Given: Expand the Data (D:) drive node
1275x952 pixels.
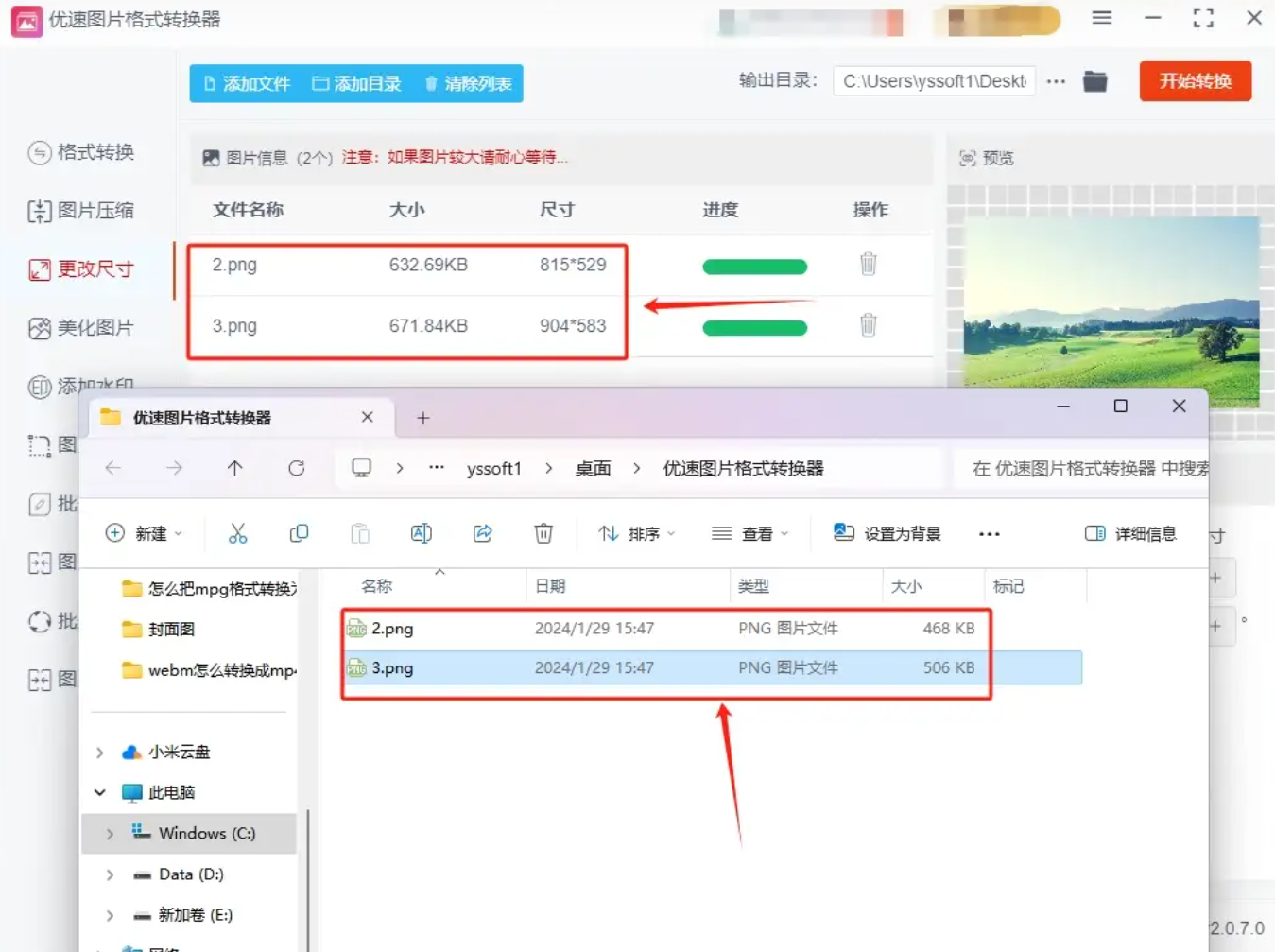Looking at the screenshot, I should click(x=110, y=874).
